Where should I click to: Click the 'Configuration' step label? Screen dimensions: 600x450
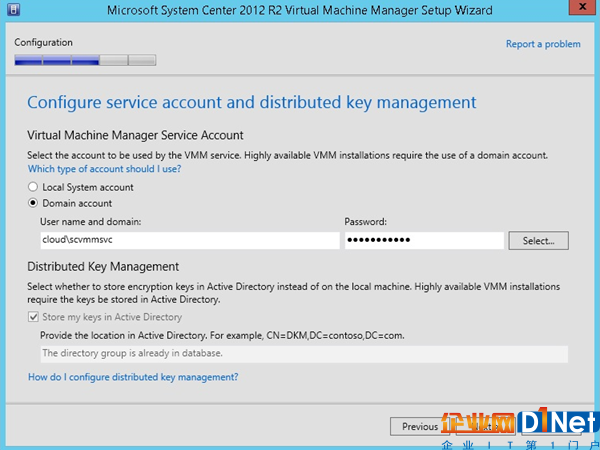(43, 42)
